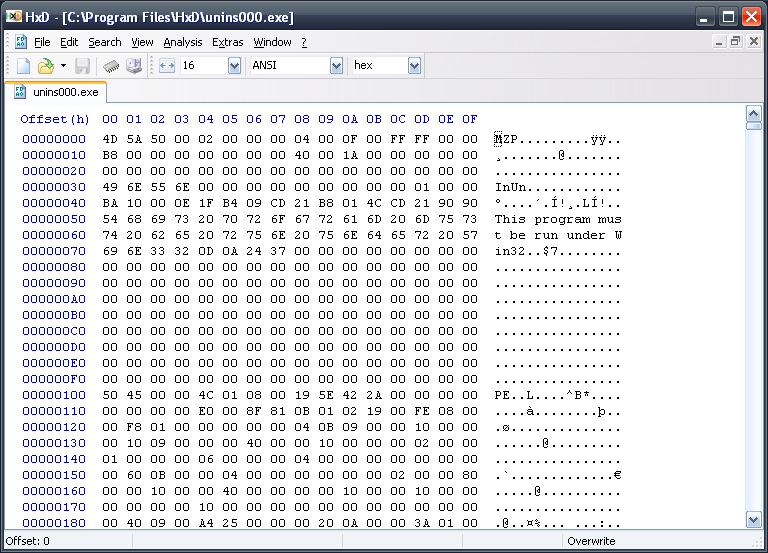Click the ANSI charset combo box

point(296,66)
